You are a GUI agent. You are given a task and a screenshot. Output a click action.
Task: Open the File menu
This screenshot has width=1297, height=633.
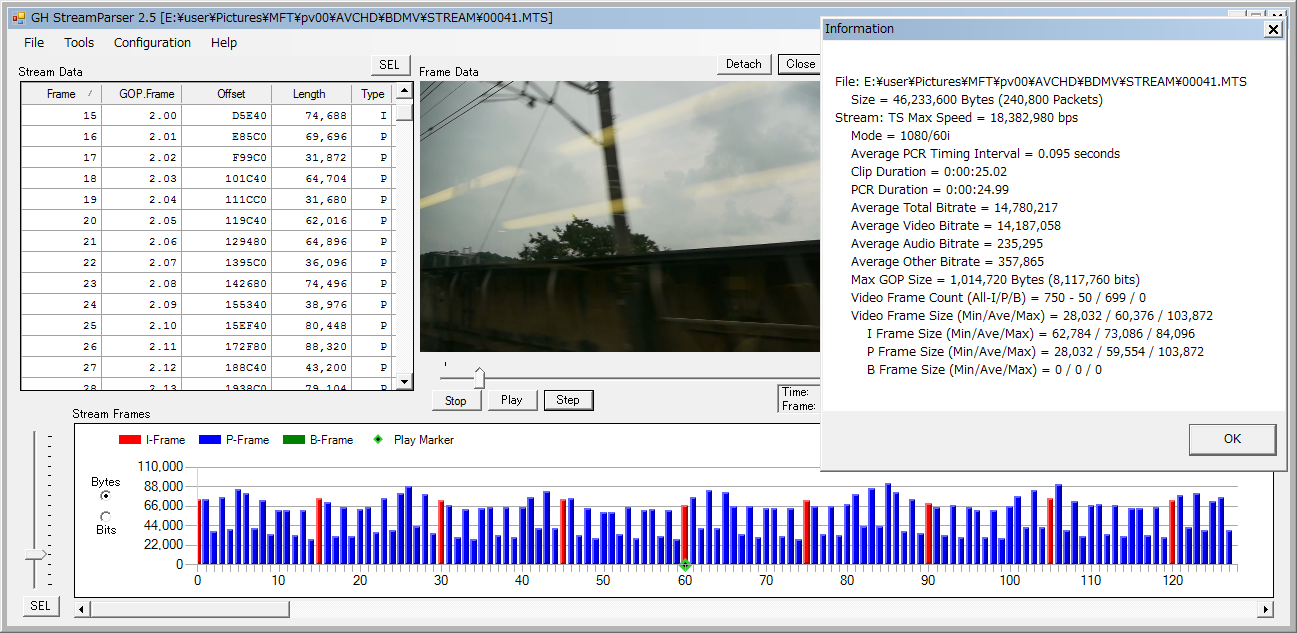coord(34,43)
